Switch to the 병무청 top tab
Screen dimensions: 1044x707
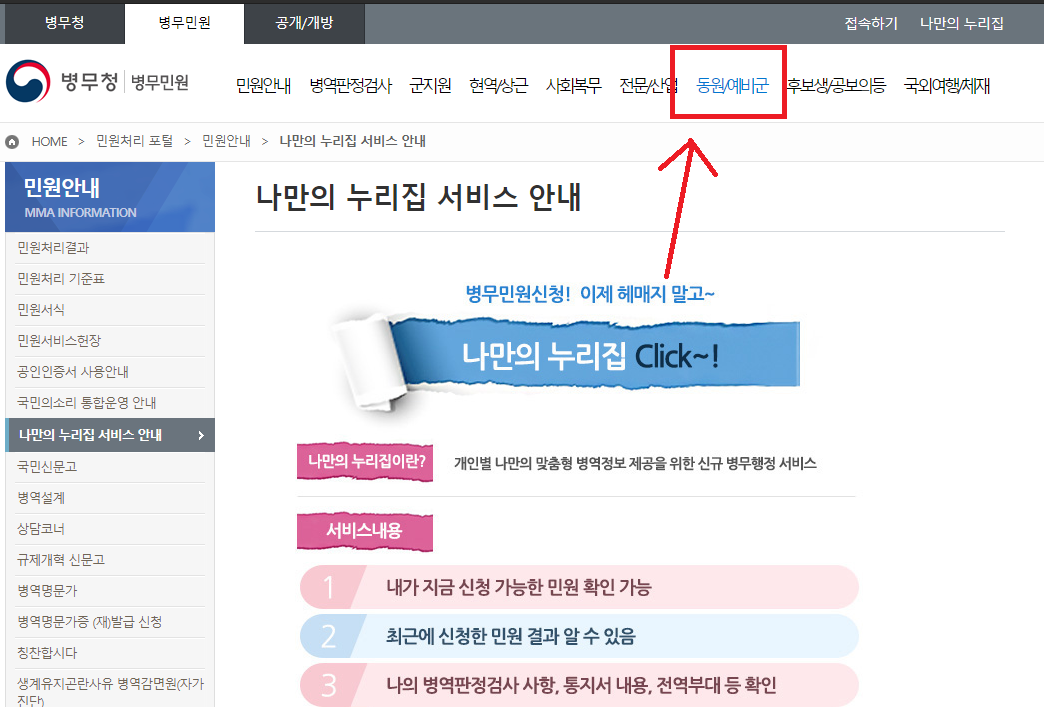tap(63, 23)
